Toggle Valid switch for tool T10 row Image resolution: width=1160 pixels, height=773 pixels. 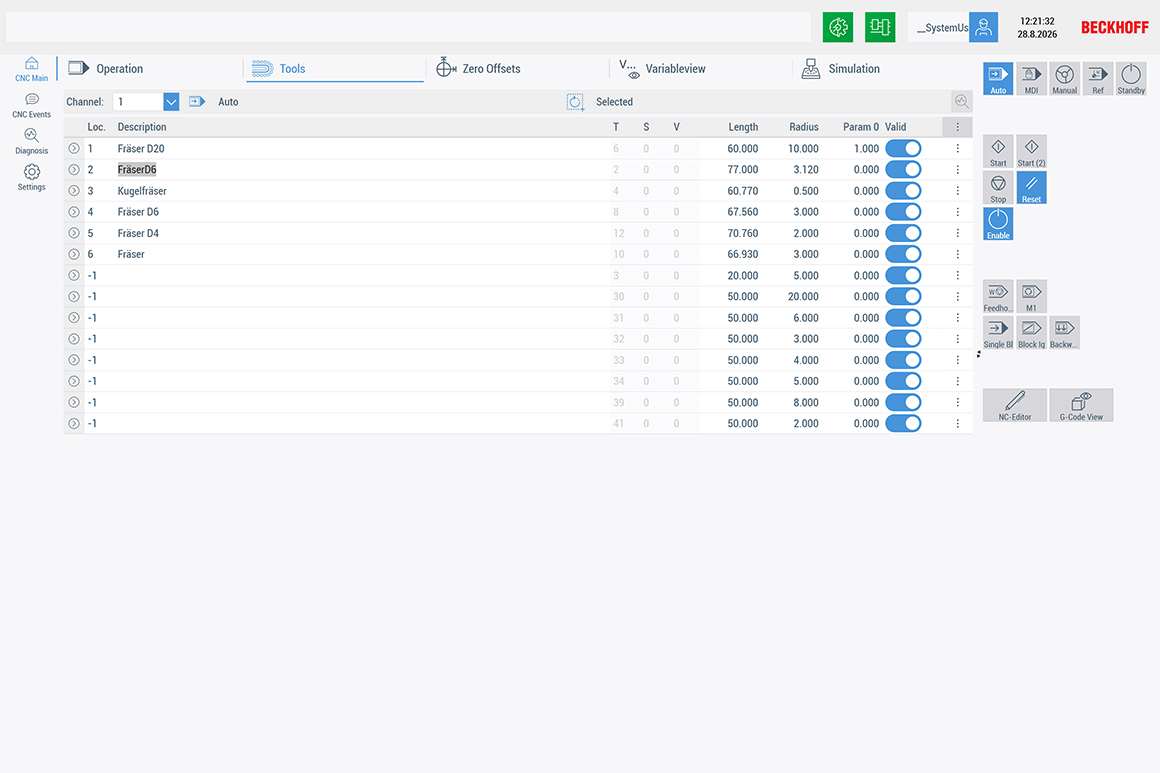(903, 254)
